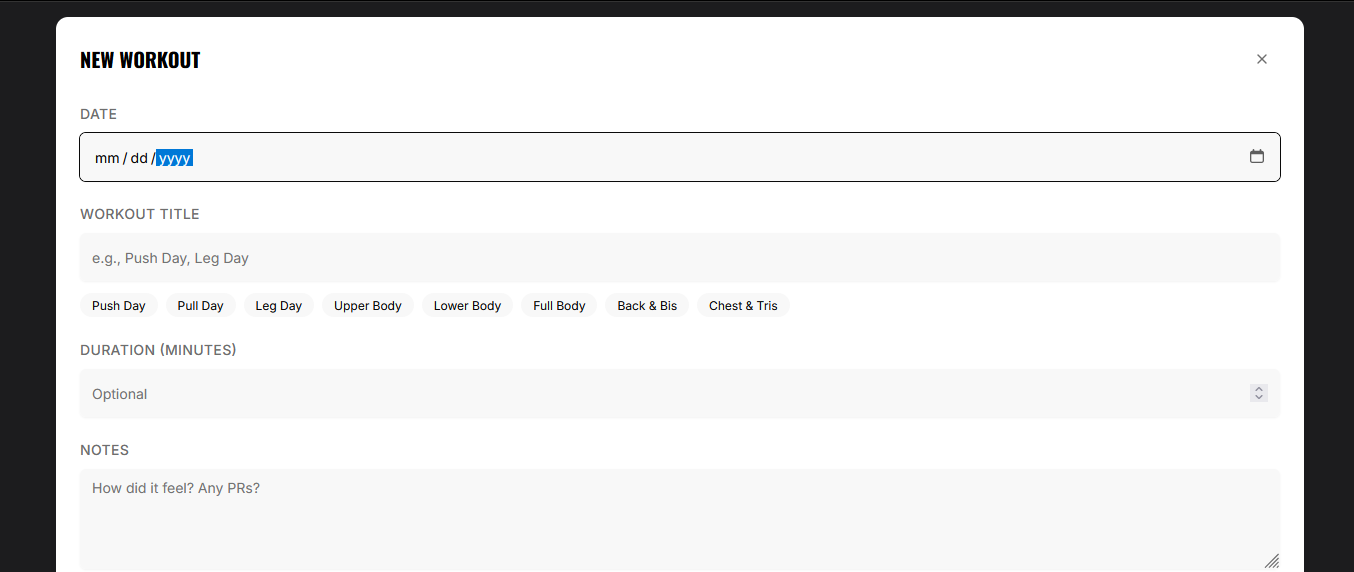Choose the Back & Bis preset
The image size is (1354, 572).
(647, 306)
